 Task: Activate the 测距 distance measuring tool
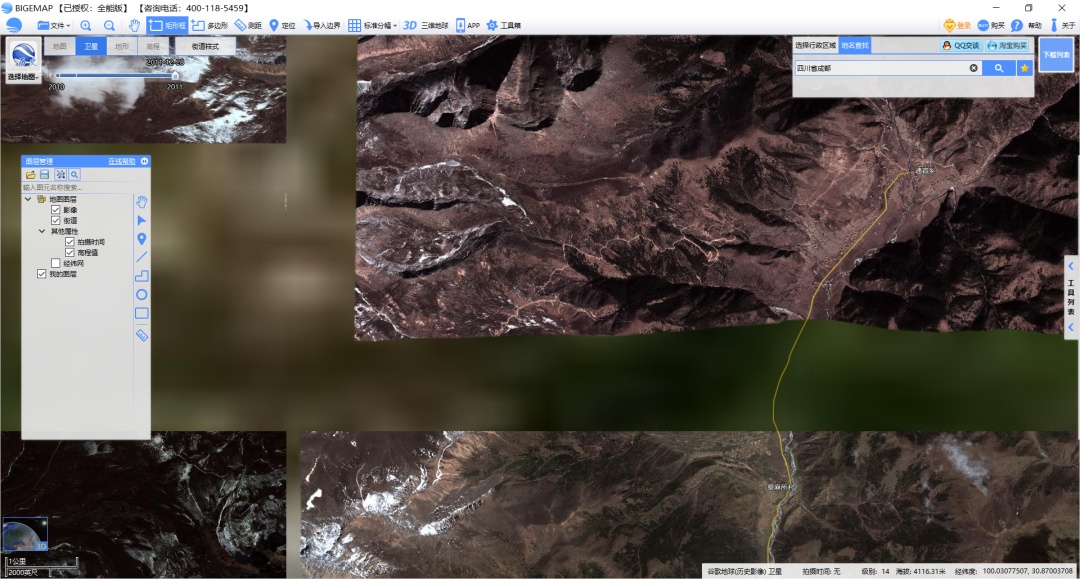tap(248, 25)
